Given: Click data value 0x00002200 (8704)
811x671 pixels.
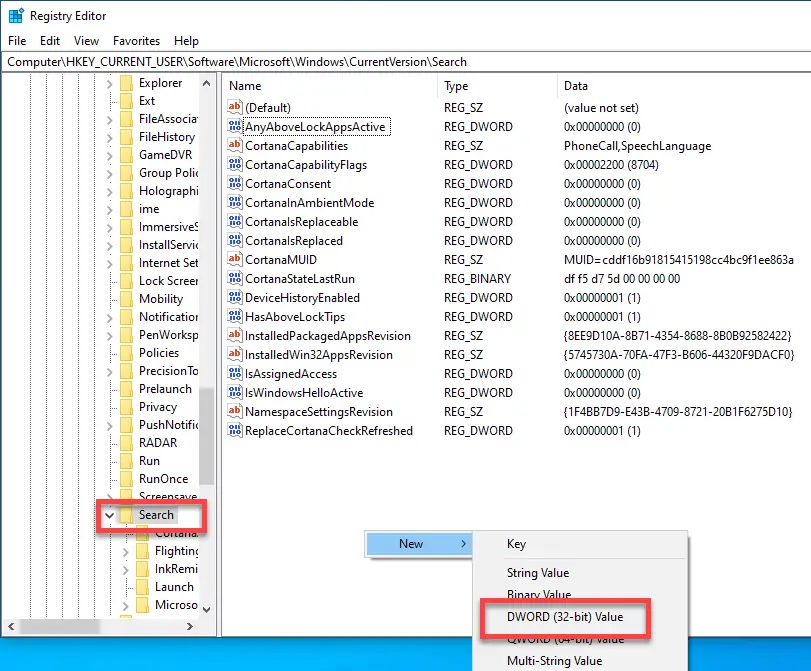Looking at the screenshot, I should click(x=611, y=165).
